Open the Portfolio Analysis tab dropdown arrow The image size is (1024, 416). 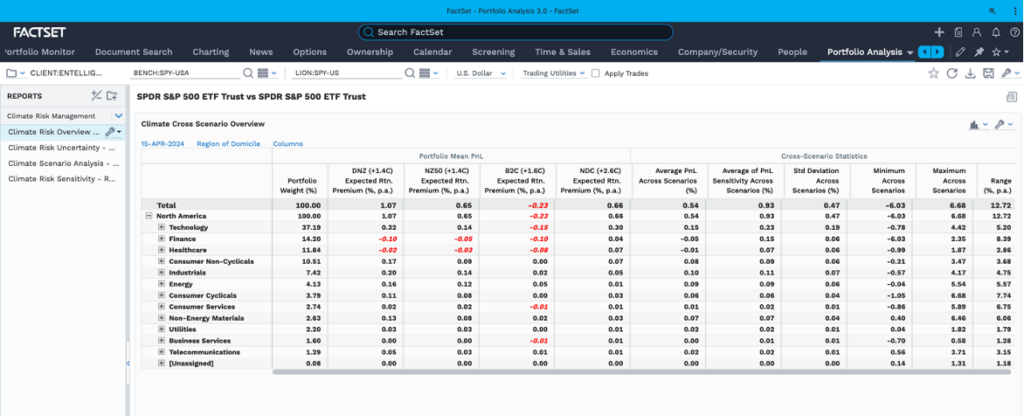coord(910,53)
